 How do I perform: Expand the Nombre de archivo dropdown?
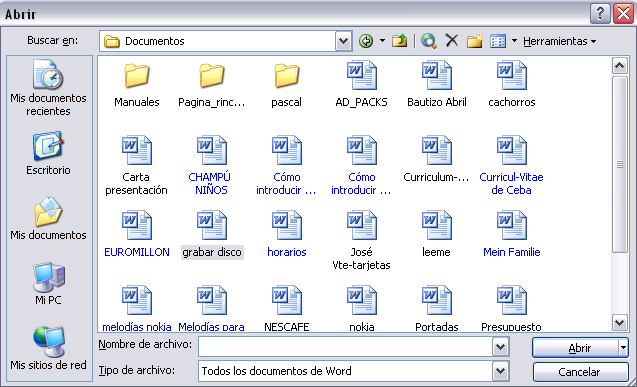500,347
